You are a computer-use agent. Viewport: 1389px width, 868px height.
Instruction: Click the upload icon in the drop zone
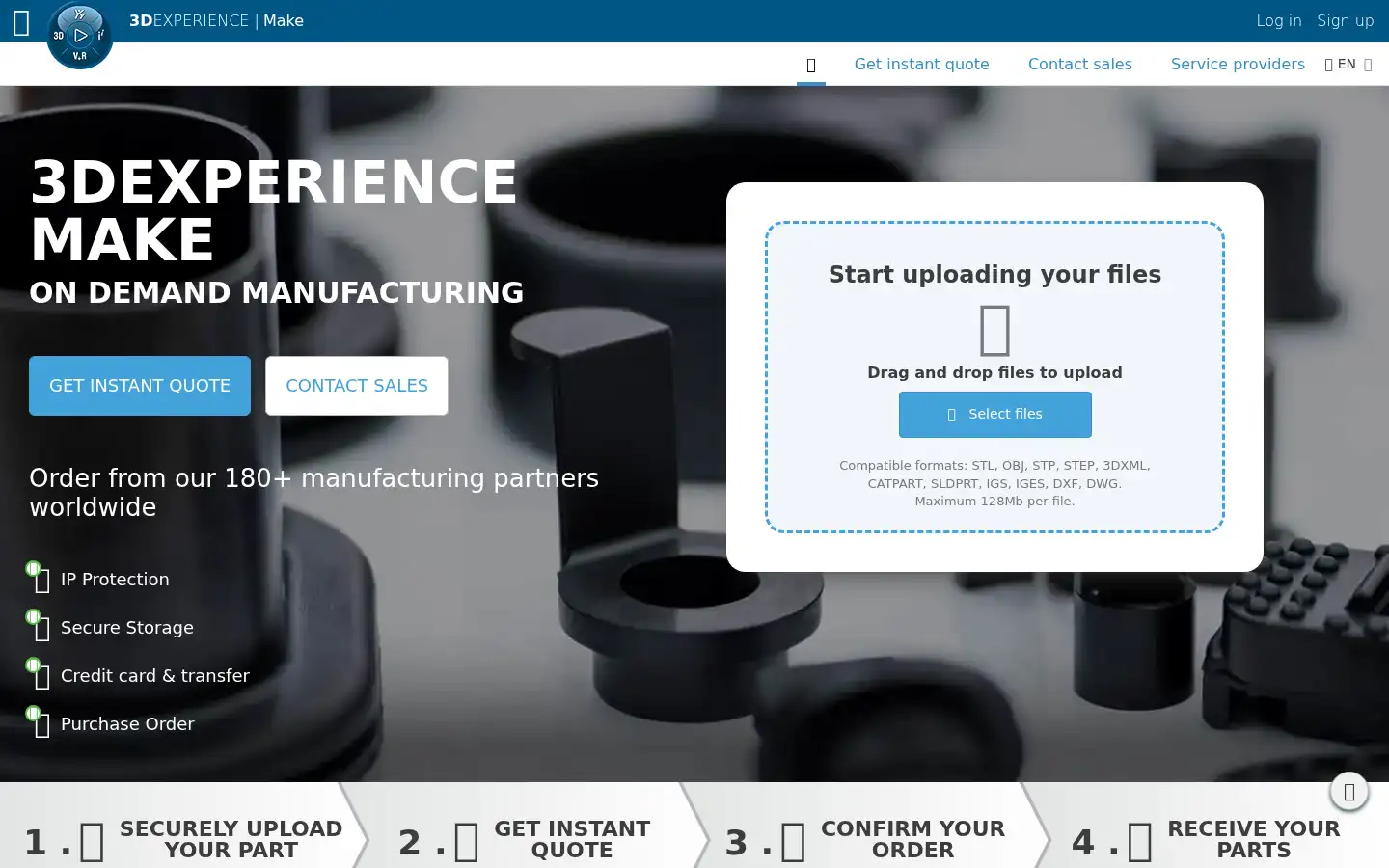[994, 330]
